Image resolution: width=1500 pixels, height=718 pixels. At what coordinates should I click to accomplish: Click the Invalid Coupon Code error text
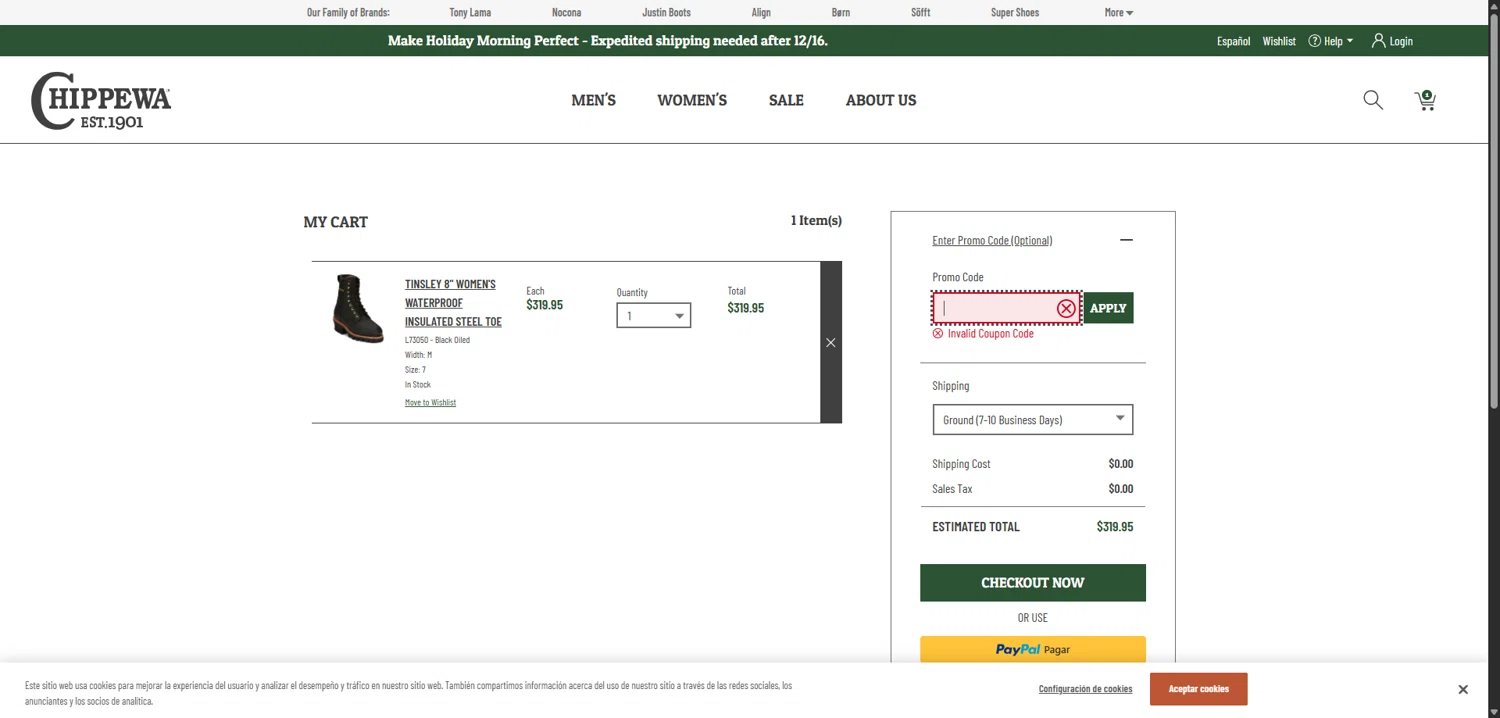click(x=990, y=334)
